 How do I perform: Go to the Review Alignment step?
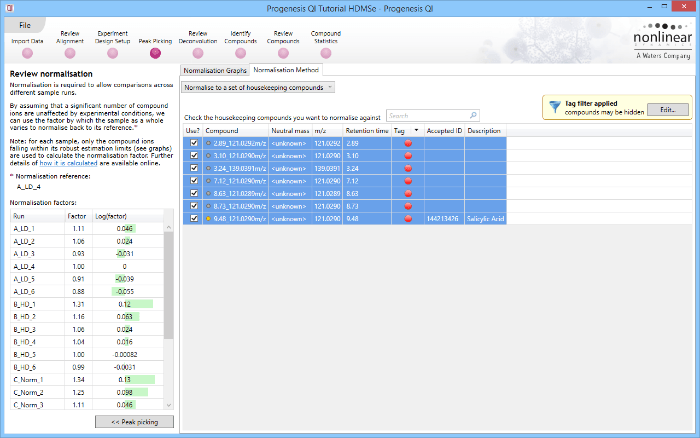(x=70, y=53)
